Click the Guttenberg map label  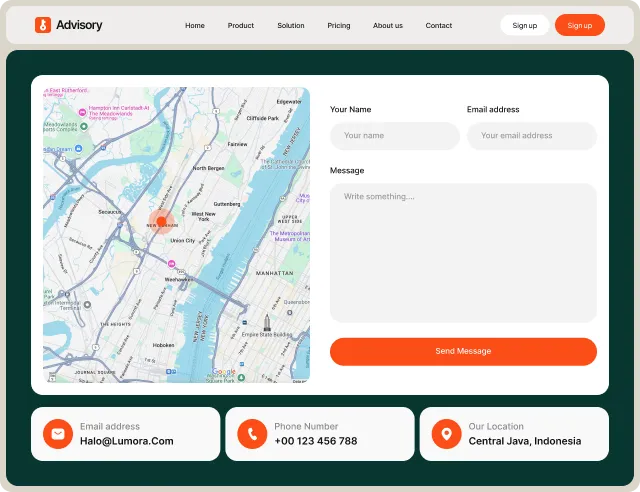click(227, 204)
